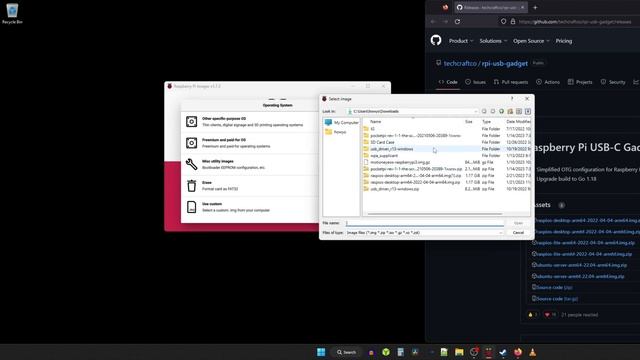
Task: Select the GitHub Releases browser tab
Action: pyautogui.click(x=491, y=7)
